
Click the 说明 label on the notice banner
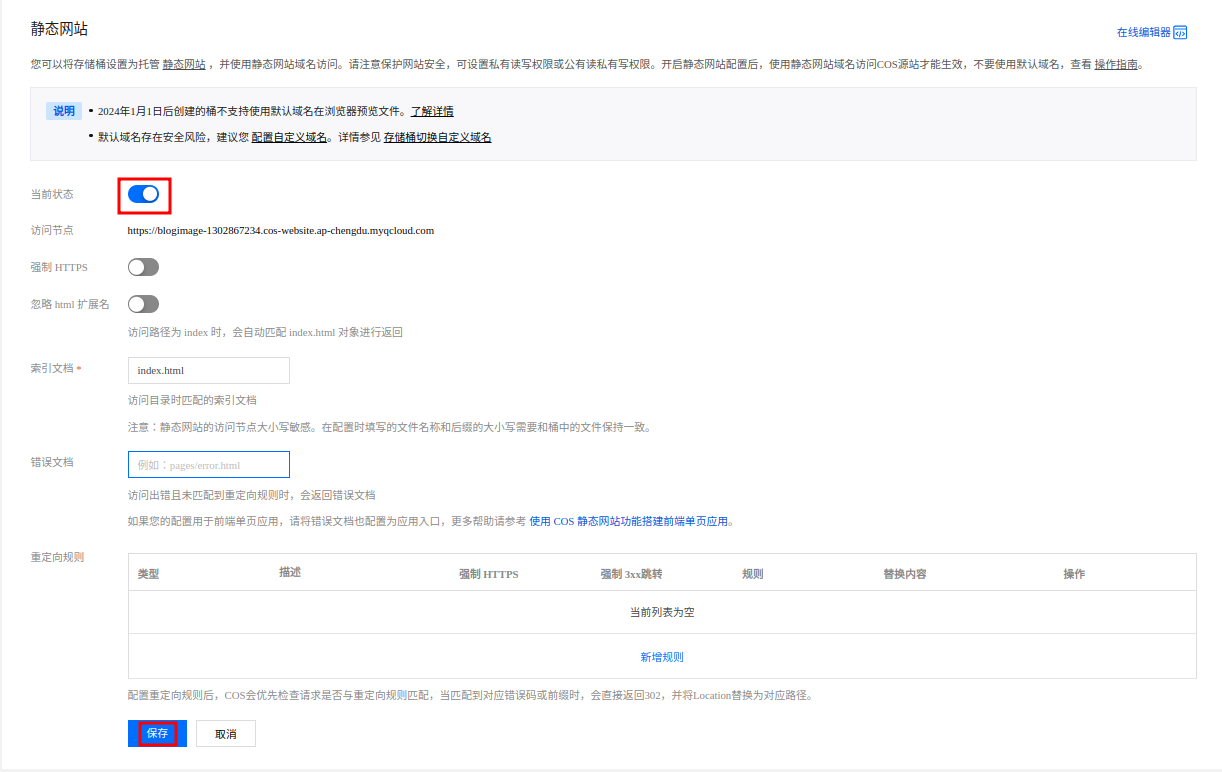(63, 110)
